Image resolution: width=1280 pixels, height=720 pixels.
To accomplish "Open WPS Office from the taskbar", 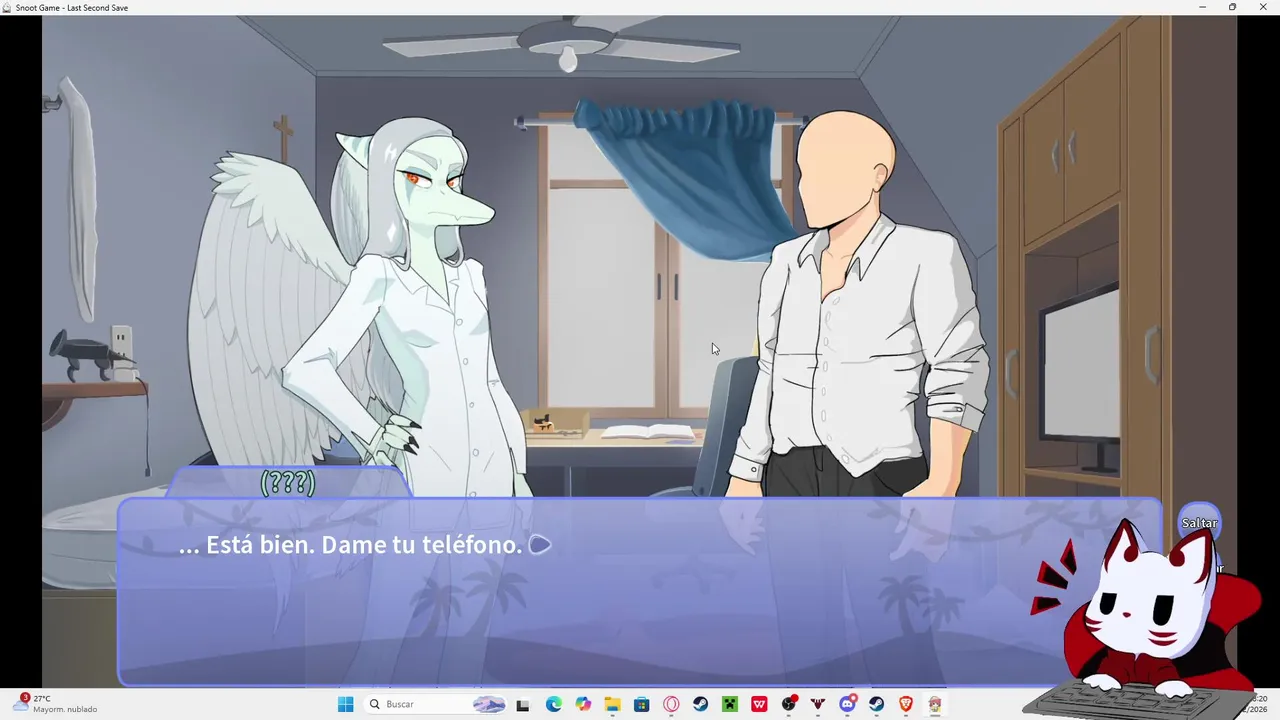I will (759, 704).
